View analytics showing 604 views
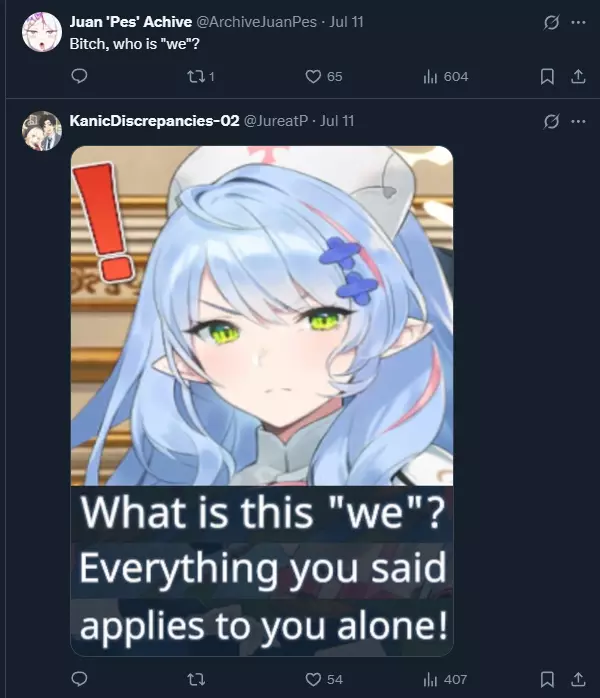Image resolution: width=600 pixels, height=698 pixels. (x=446, y=77)
